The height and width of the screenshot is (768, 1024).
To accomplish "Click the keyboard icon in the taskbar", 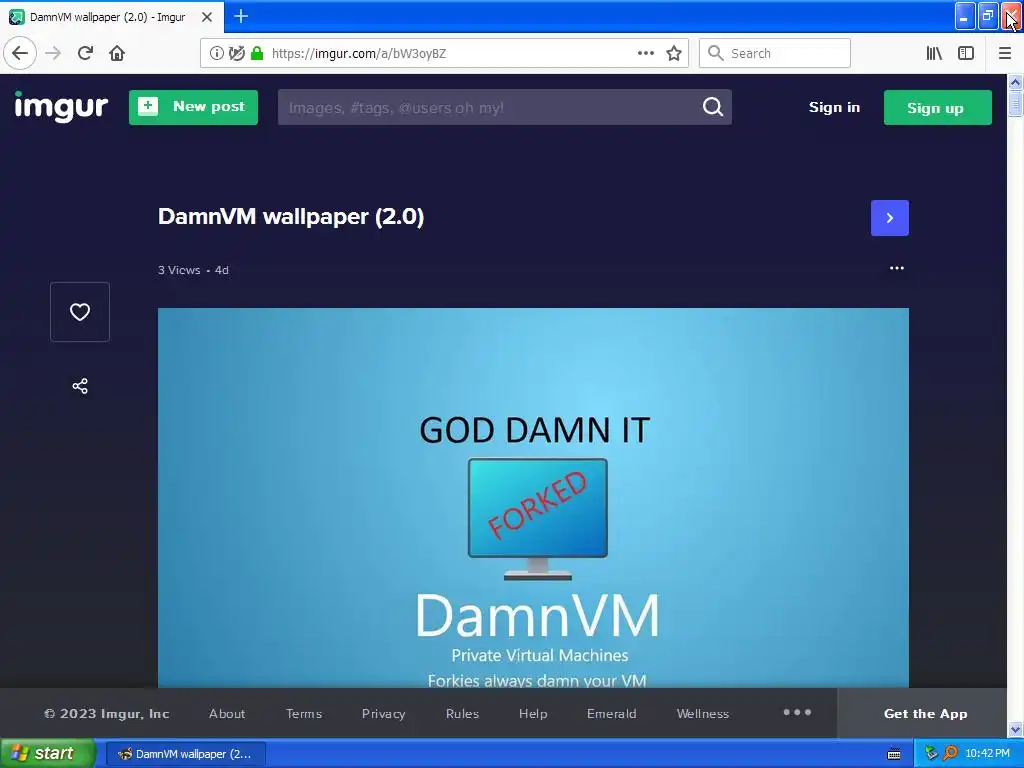I will tap(894, 754).
